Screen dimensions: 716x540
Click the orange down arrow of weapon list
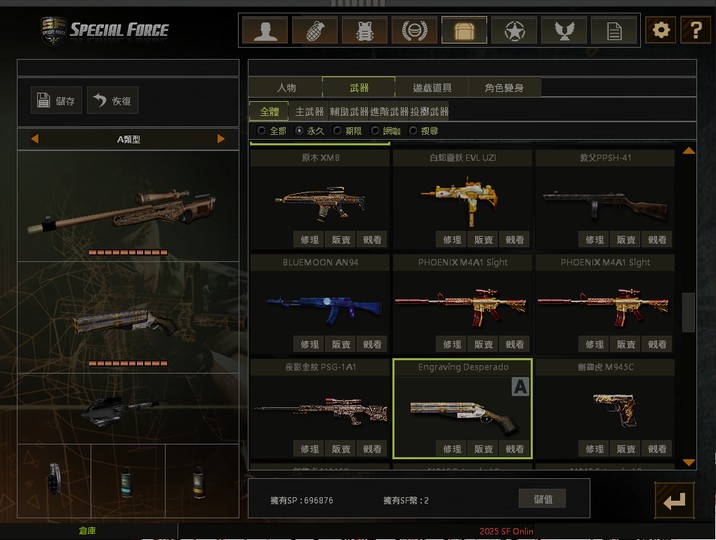pos(689,462)
